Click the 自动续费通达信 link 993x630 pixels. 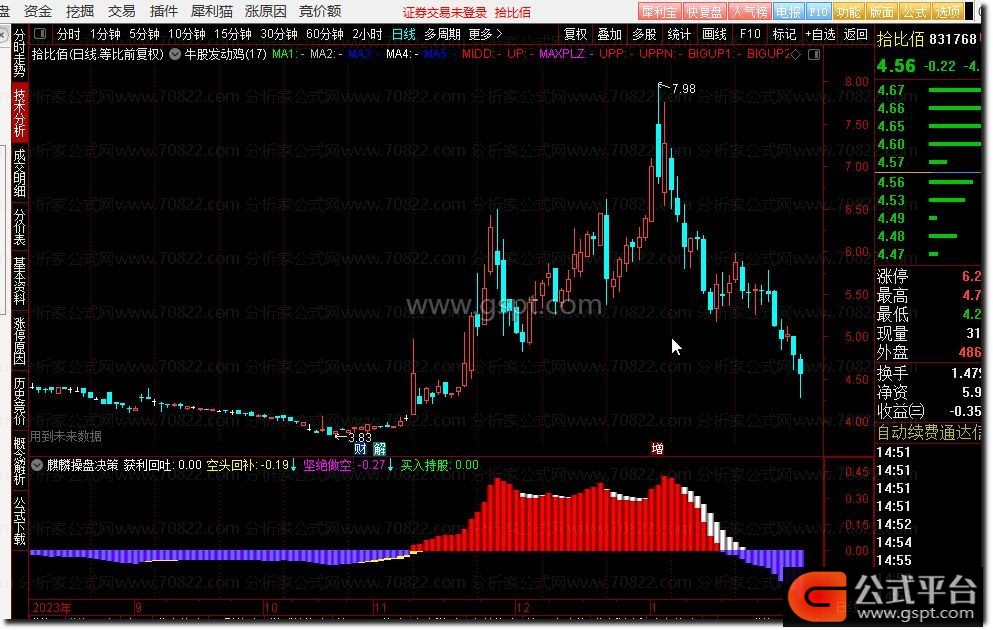(928, 432)
